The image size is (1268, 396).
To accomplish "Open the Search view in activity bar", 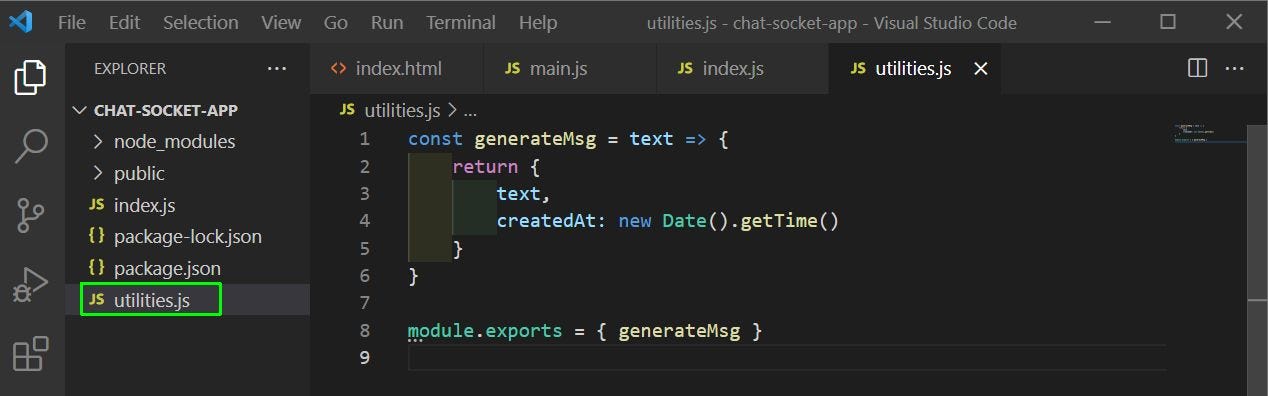I will click(x=31, y=146).
